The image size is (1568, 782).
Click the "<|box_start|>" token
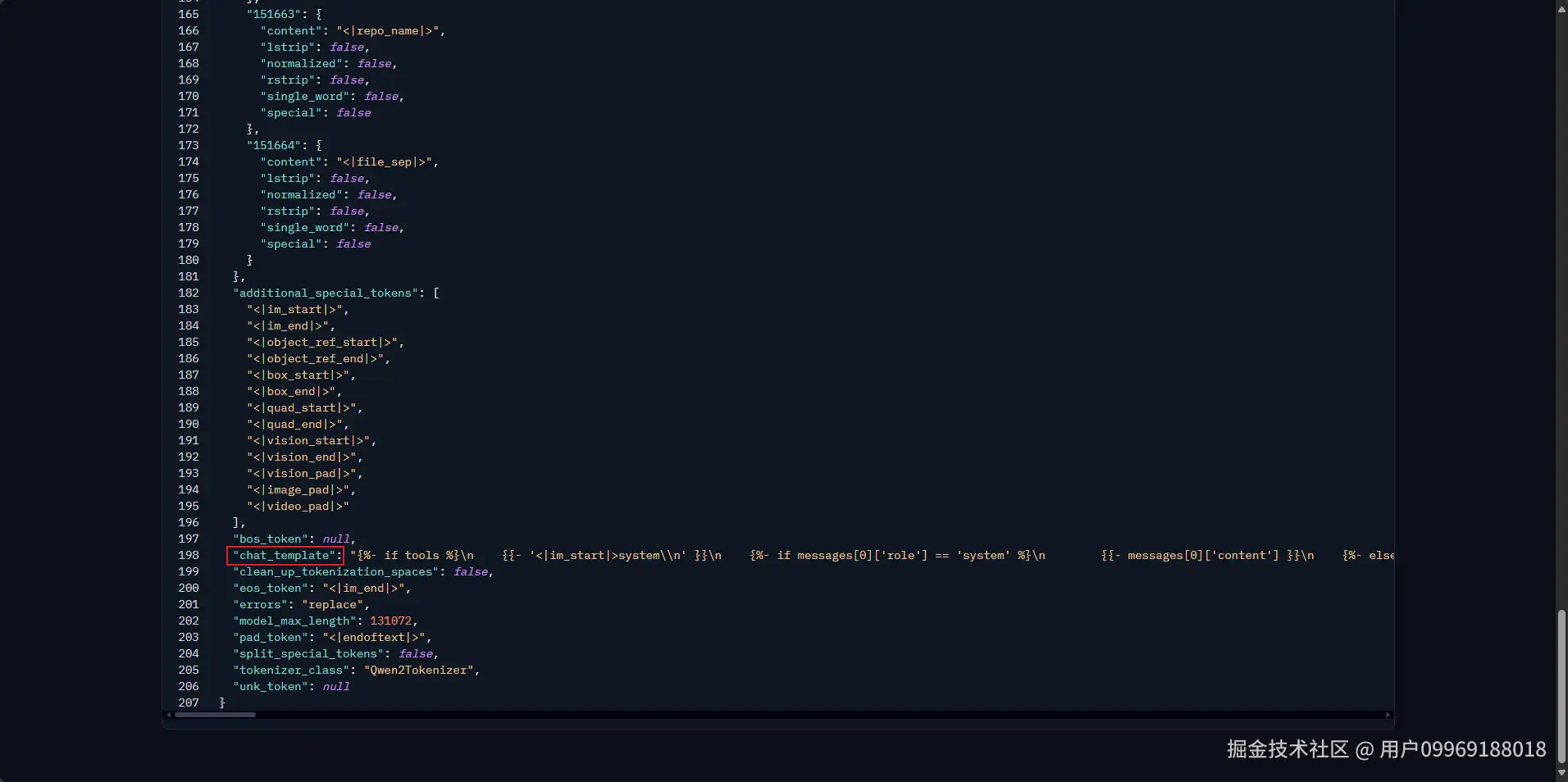[298, 375]
